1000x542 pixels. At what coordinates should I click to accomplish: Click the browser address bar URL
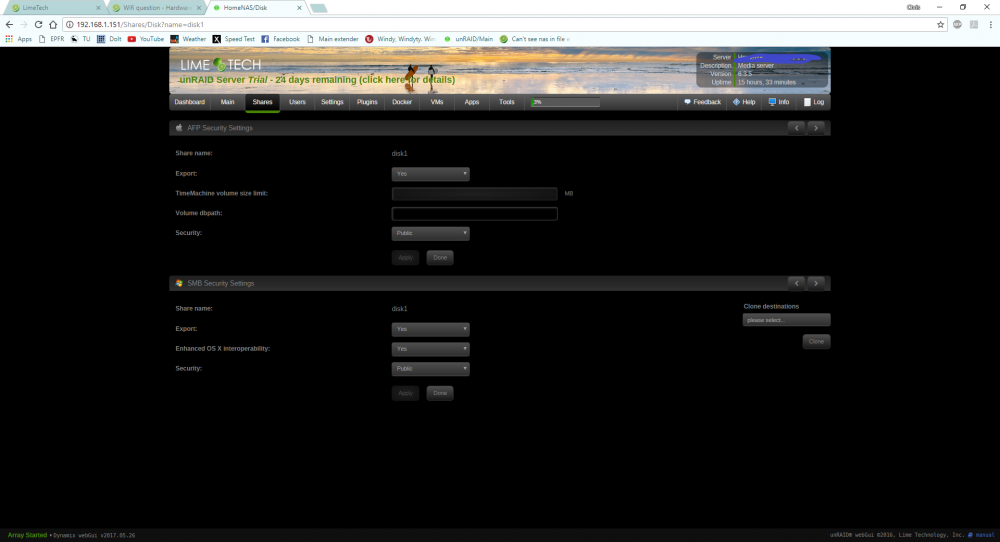(x=140, y=24)
